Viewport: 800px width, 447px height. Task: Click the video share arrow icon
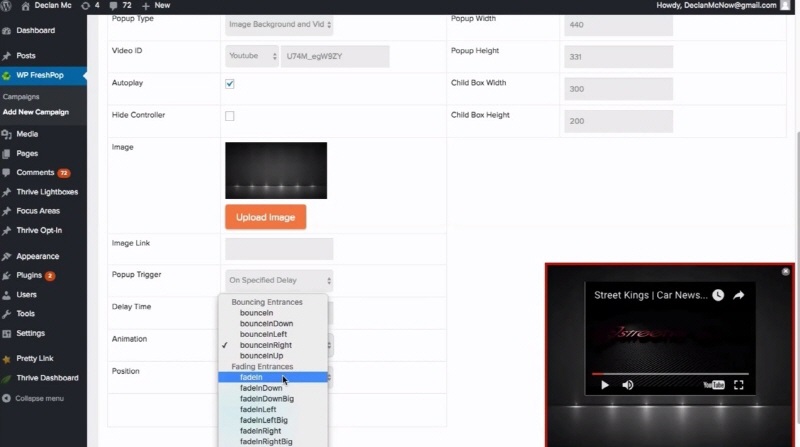739,295
